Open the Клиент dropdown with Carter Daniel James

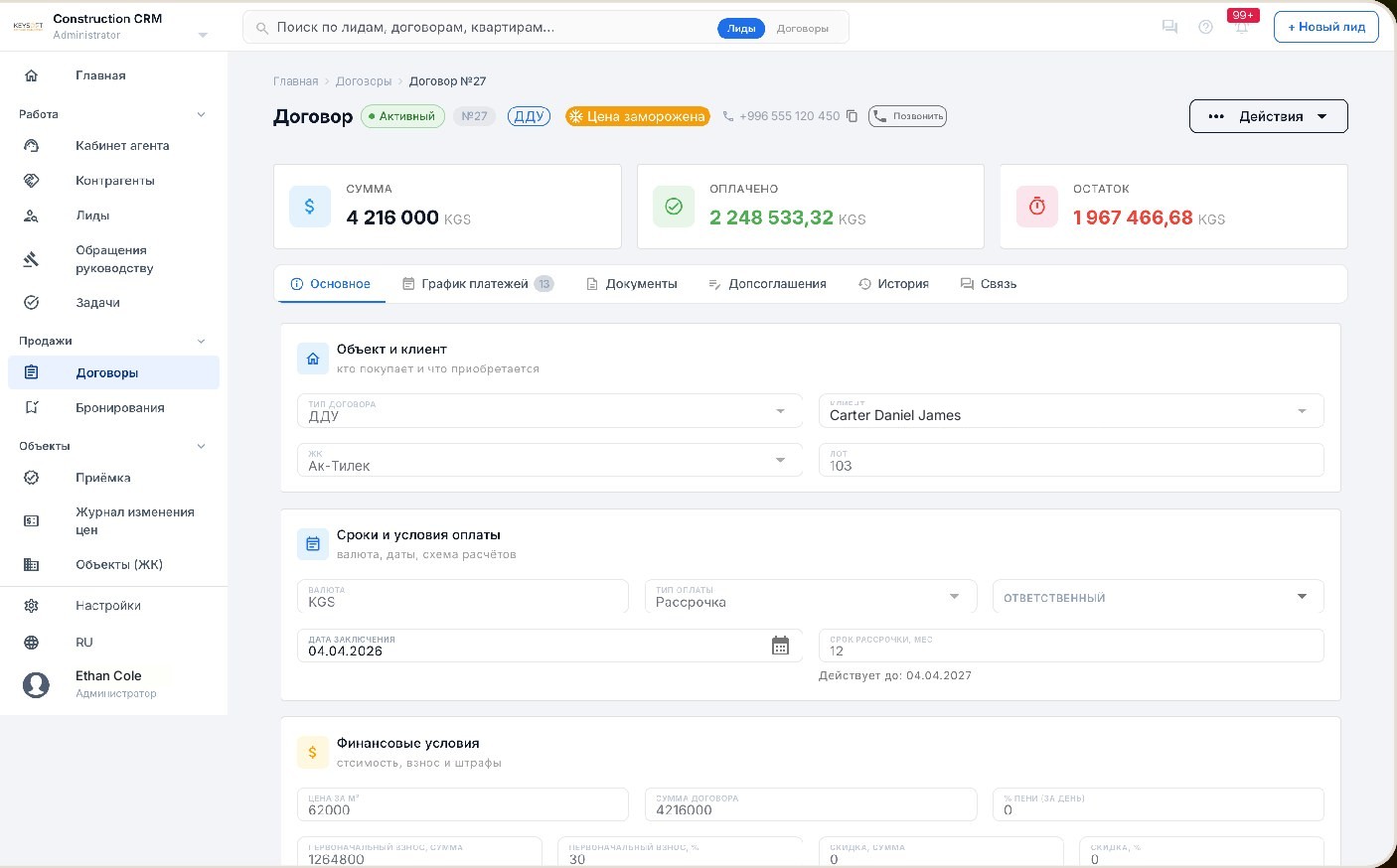(x=1071, y=411)
